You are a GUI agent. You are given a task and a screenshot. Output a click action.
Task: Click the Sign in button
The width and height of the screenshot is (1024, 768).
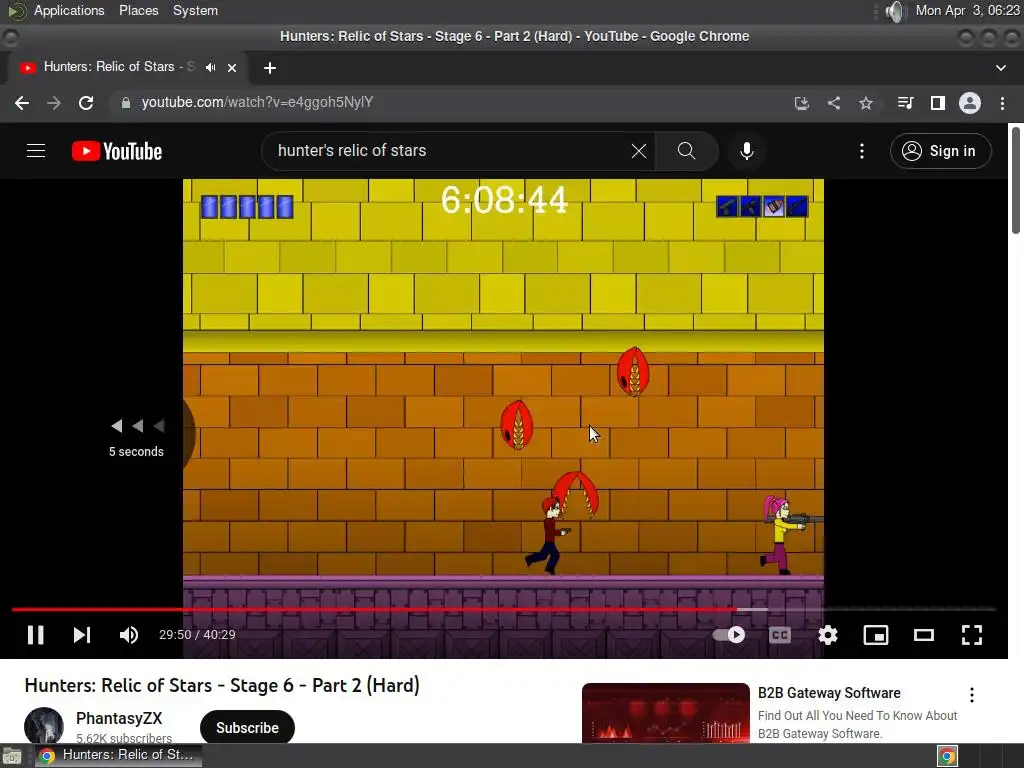coord(940,151)
